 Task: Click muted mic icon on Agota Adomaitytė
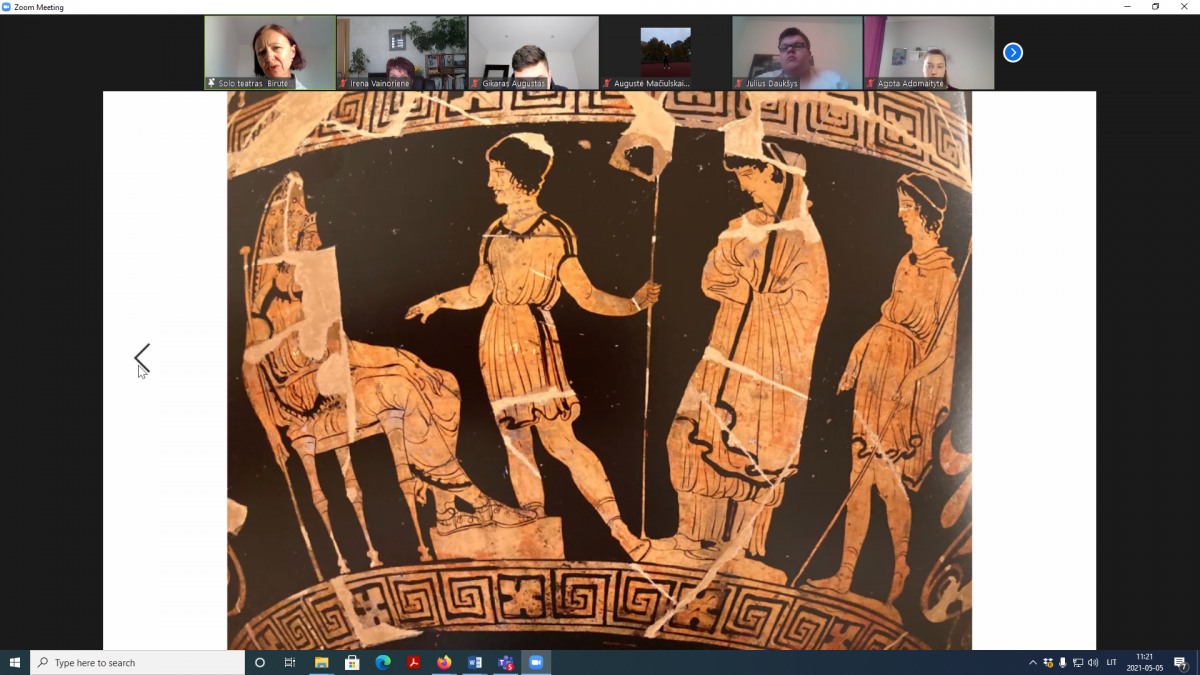(872, 83)
